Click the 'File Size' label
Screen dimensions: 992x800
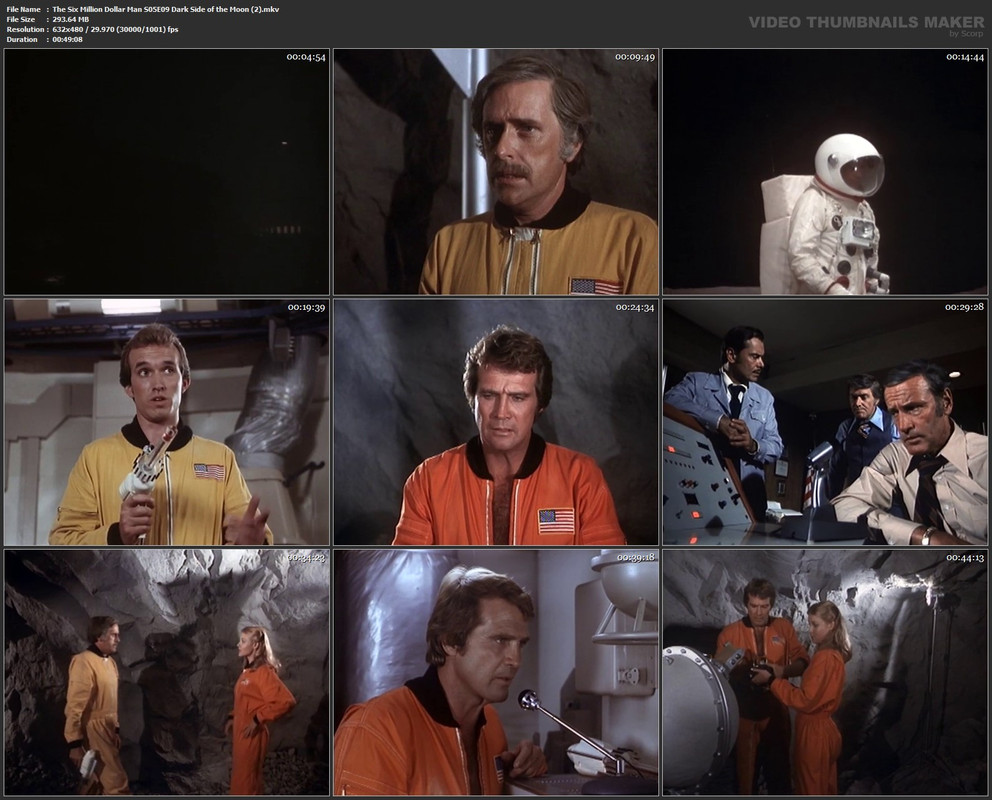tap(21, 20)
